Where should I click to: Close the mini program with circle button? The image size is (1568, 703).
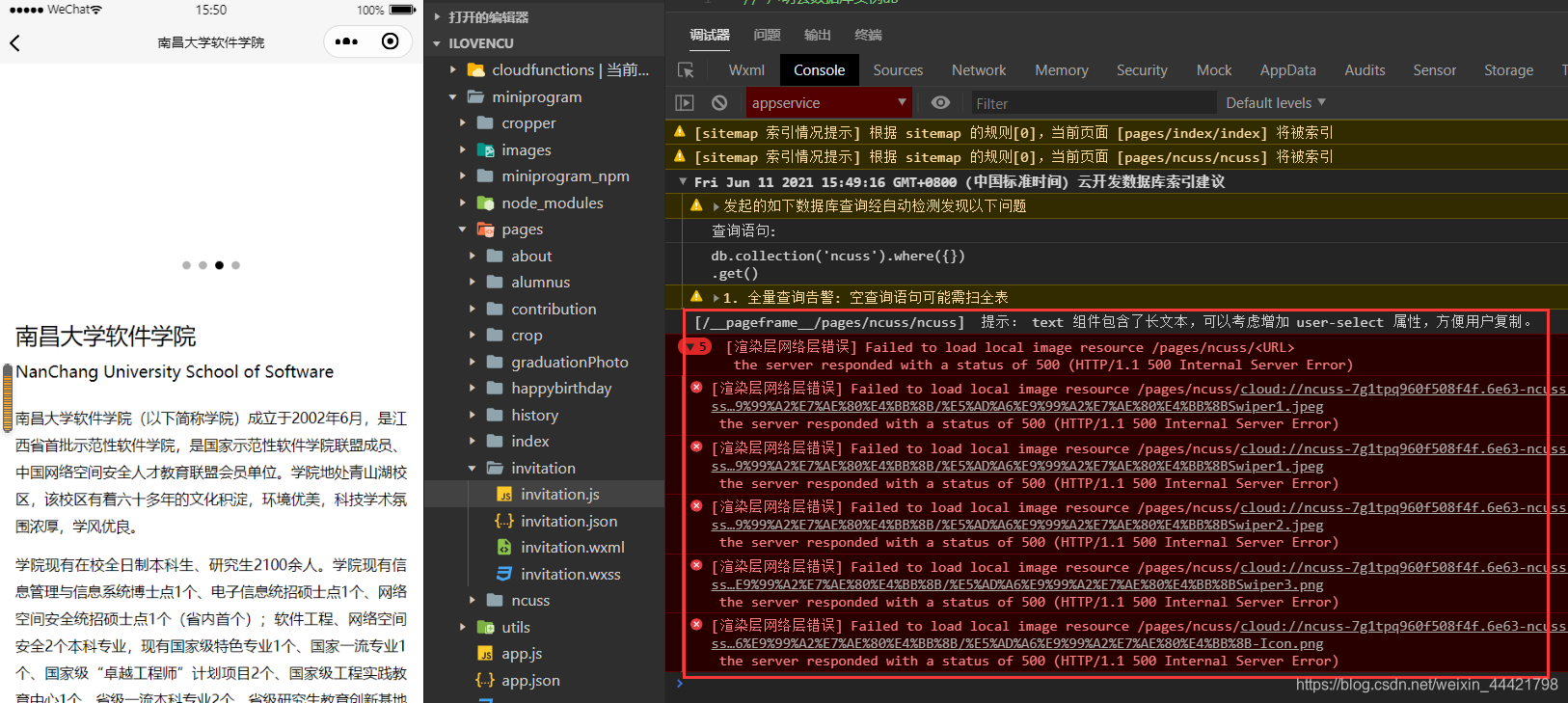point(390,41)
